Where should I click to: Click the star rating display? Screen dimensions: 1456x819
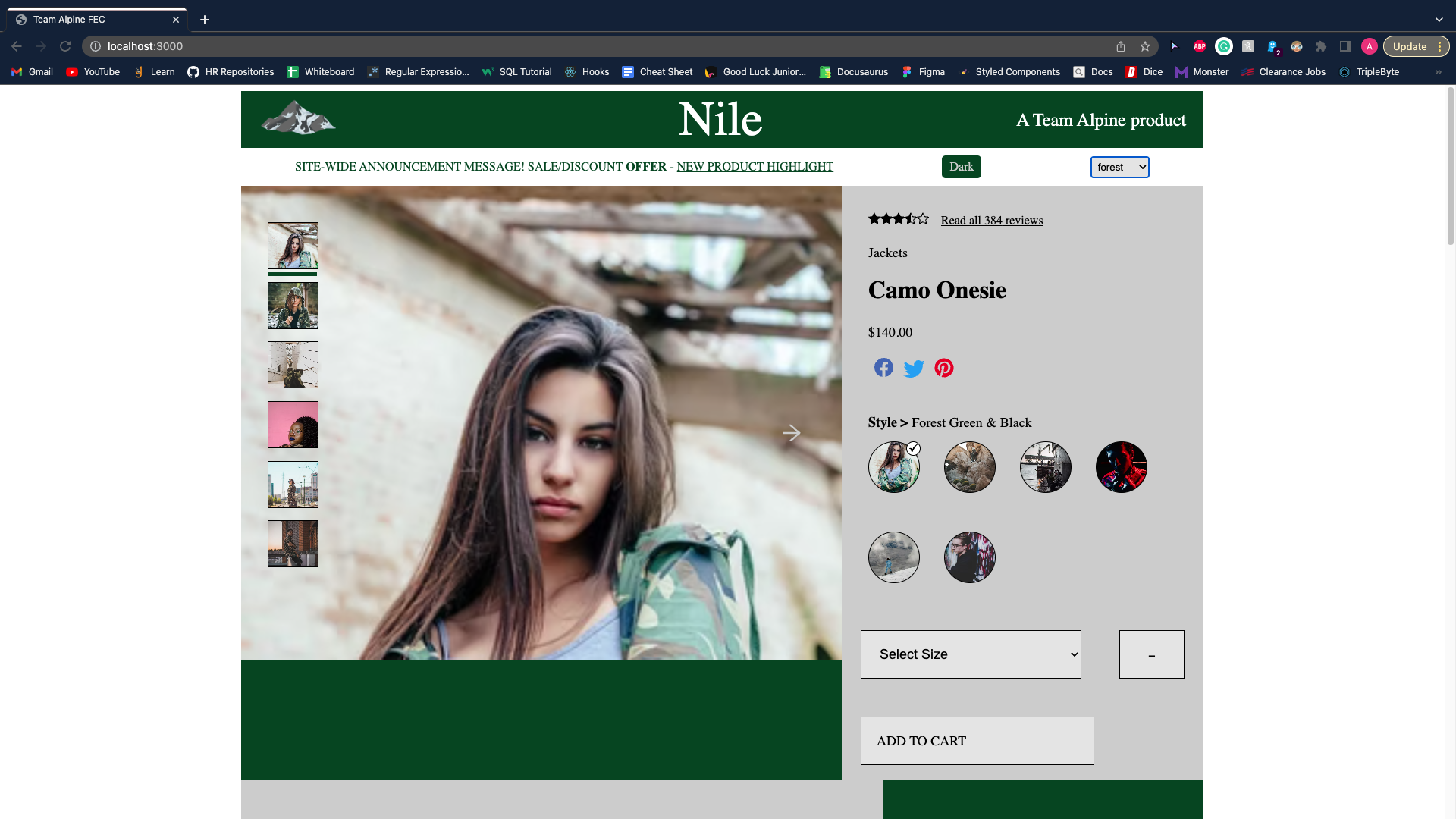click(x=898, y=219)
